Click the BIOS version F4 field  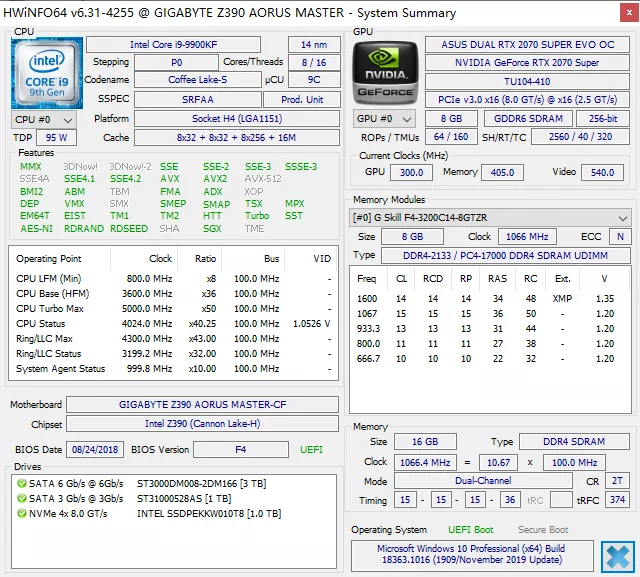[x=241, y=450]
